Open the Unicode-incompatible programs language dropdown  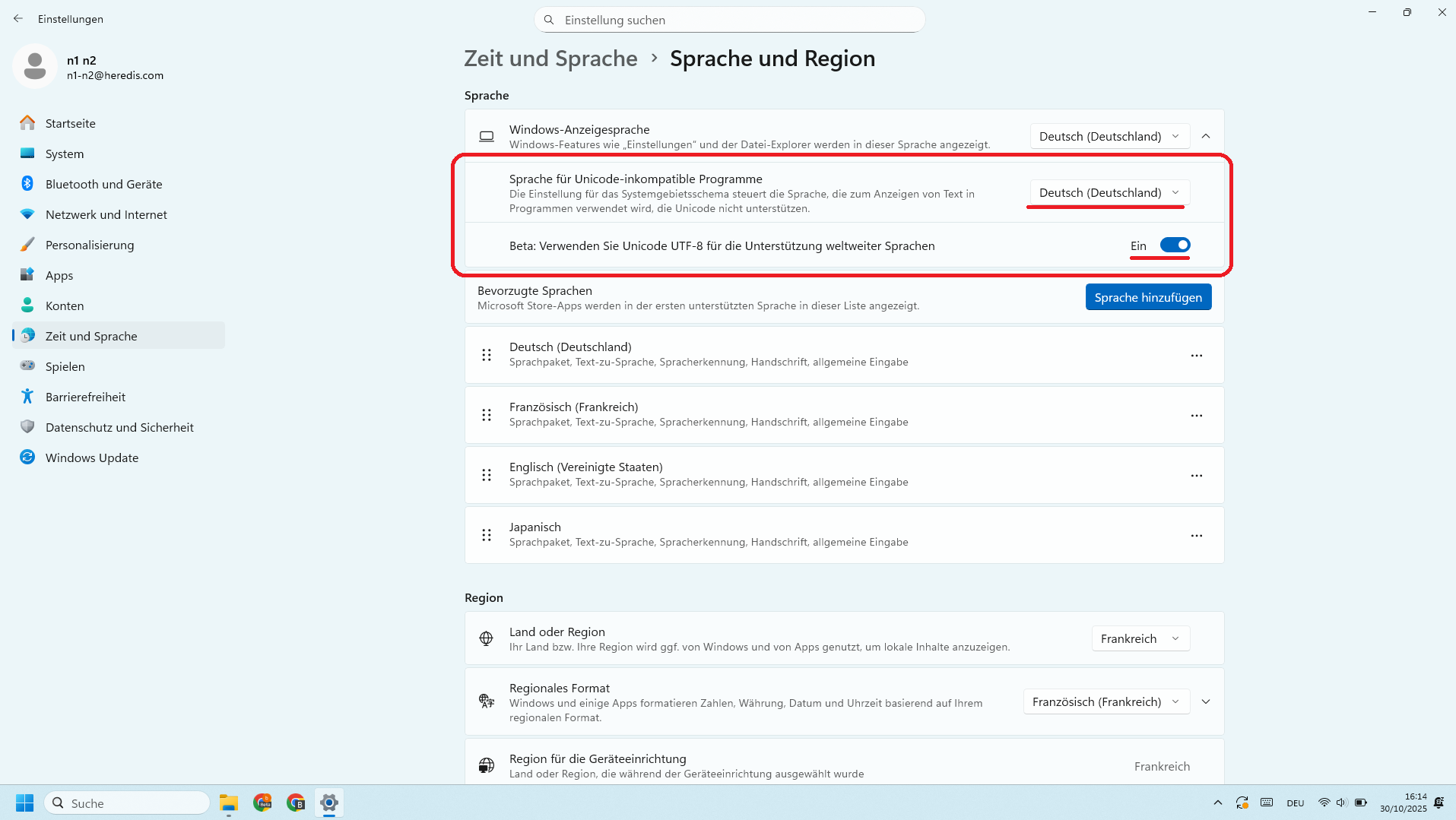point(1109,193)
